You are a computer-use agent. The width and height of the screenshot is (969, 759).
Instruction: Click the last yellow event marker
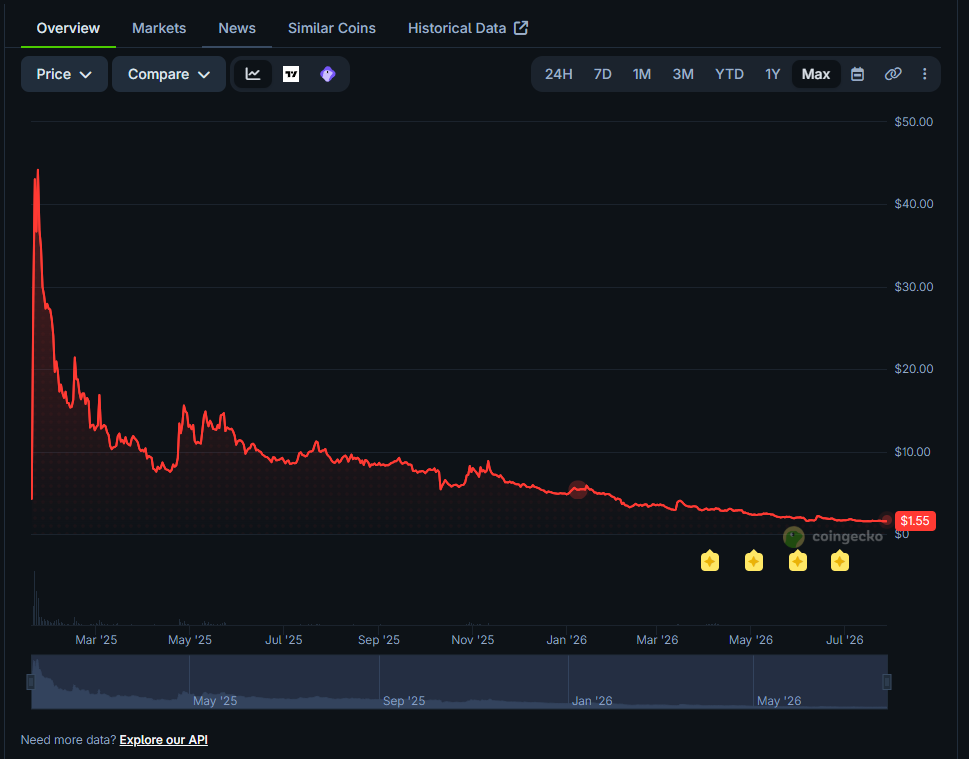pyautogui.click(x=839, y=561)
